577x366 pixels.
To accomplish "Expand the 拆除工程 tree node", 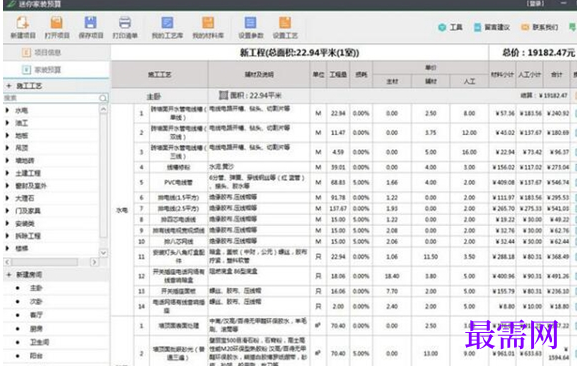I will coord(7,236).
